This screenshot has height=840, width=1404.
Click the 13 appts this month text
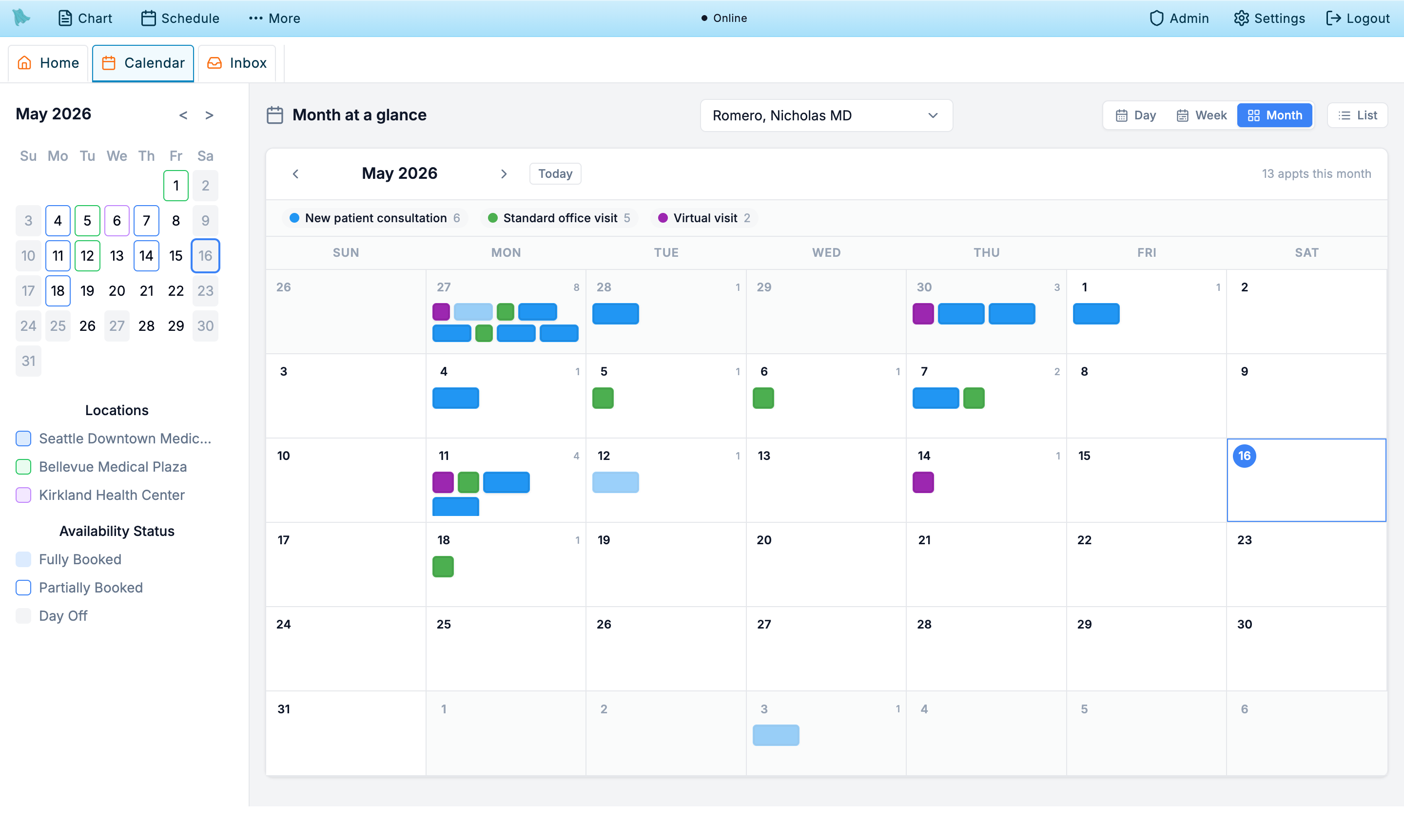coord(1316,174)
